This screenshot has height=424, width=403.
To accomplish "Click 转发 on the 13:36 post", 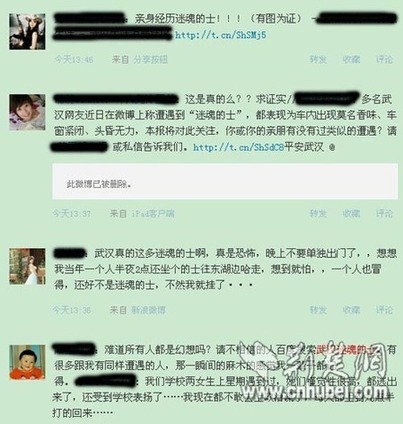I will tap(318, 310).
